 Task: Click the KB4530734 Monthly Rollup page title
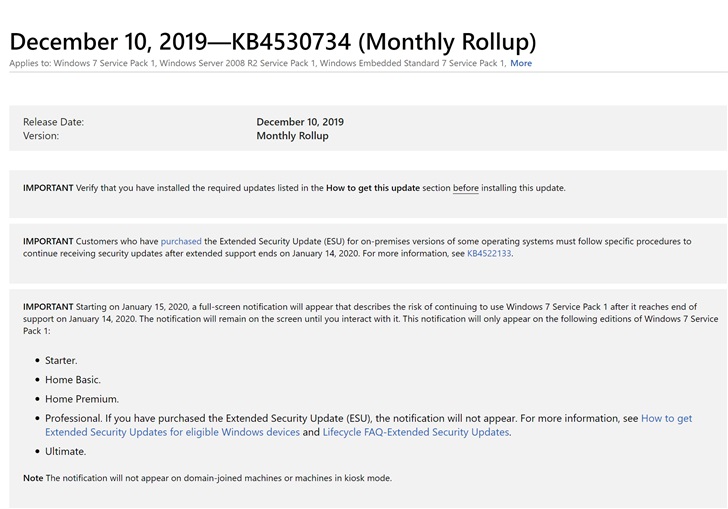[x=273, y=42]
